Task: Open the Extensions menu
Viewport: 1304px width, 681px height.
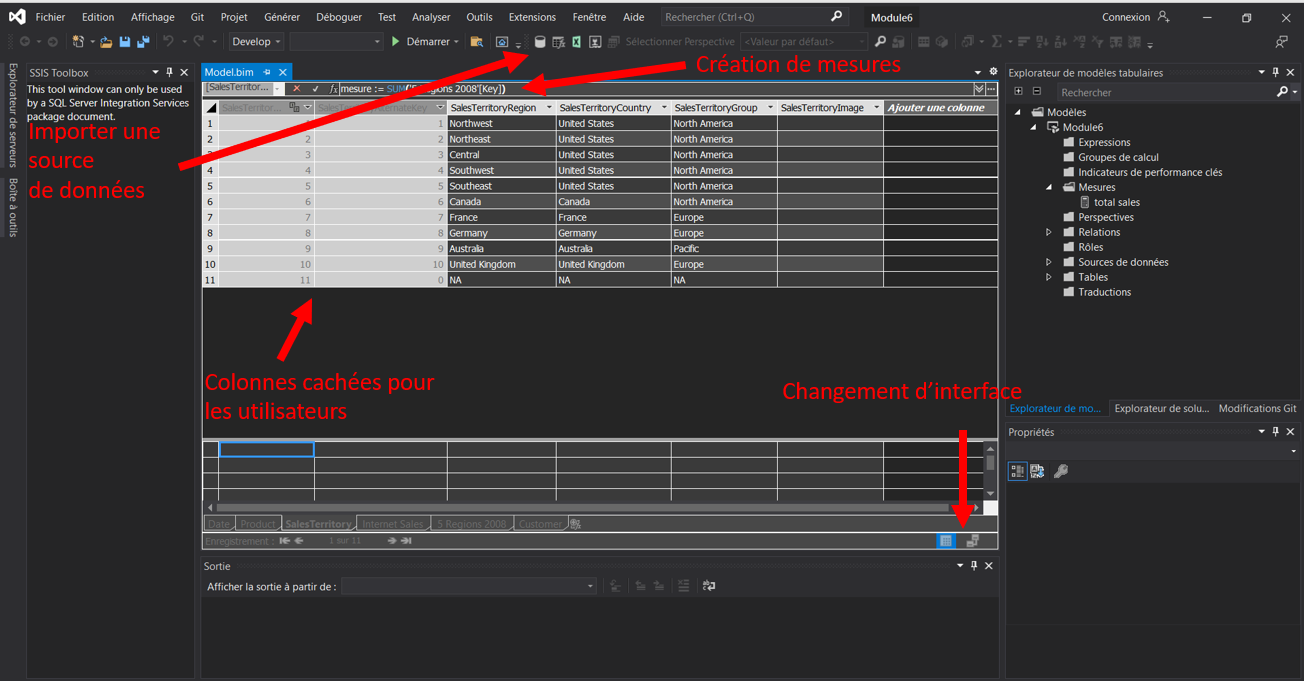Action: [531, 17]
